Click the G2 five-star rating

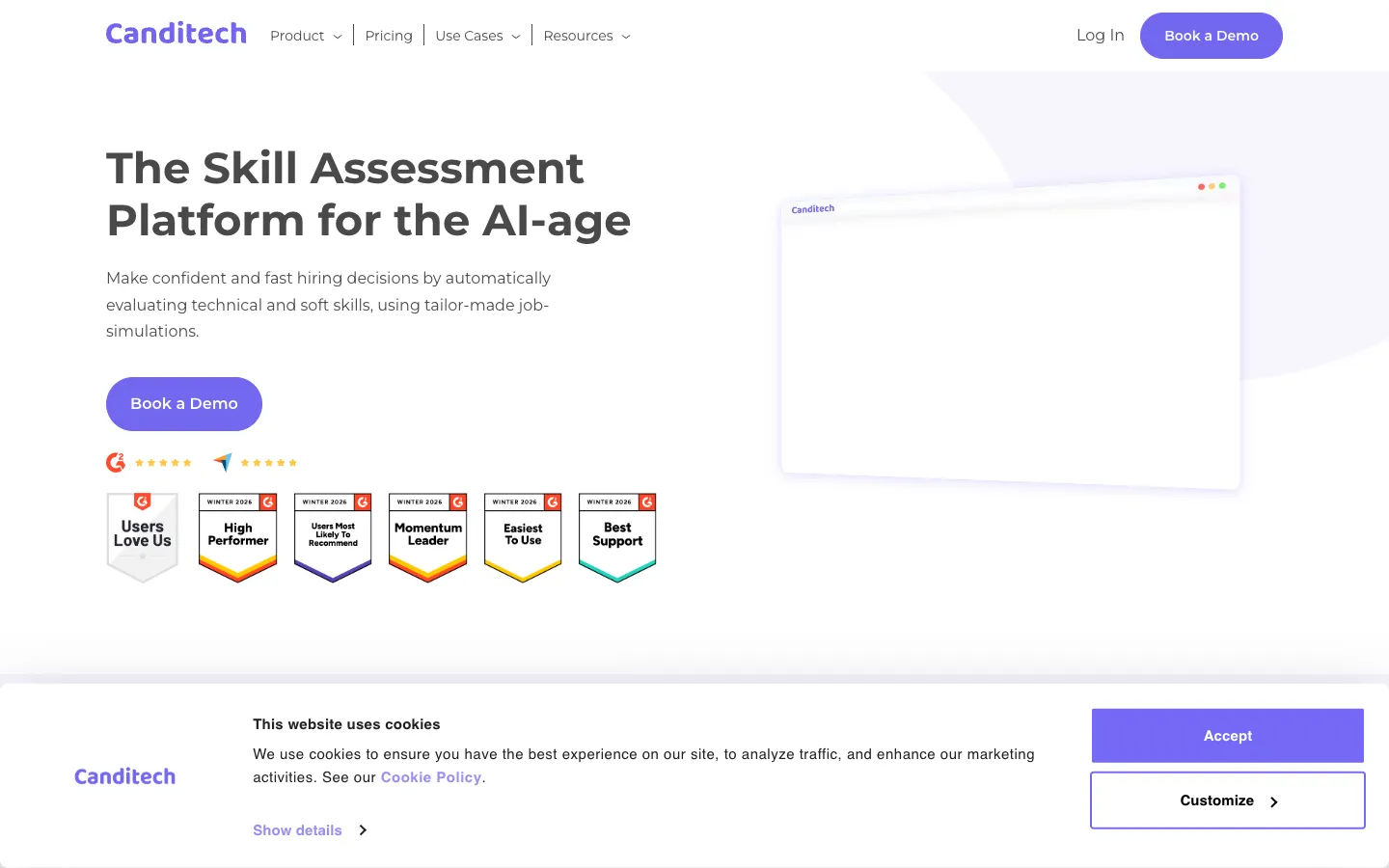[163, 463]
